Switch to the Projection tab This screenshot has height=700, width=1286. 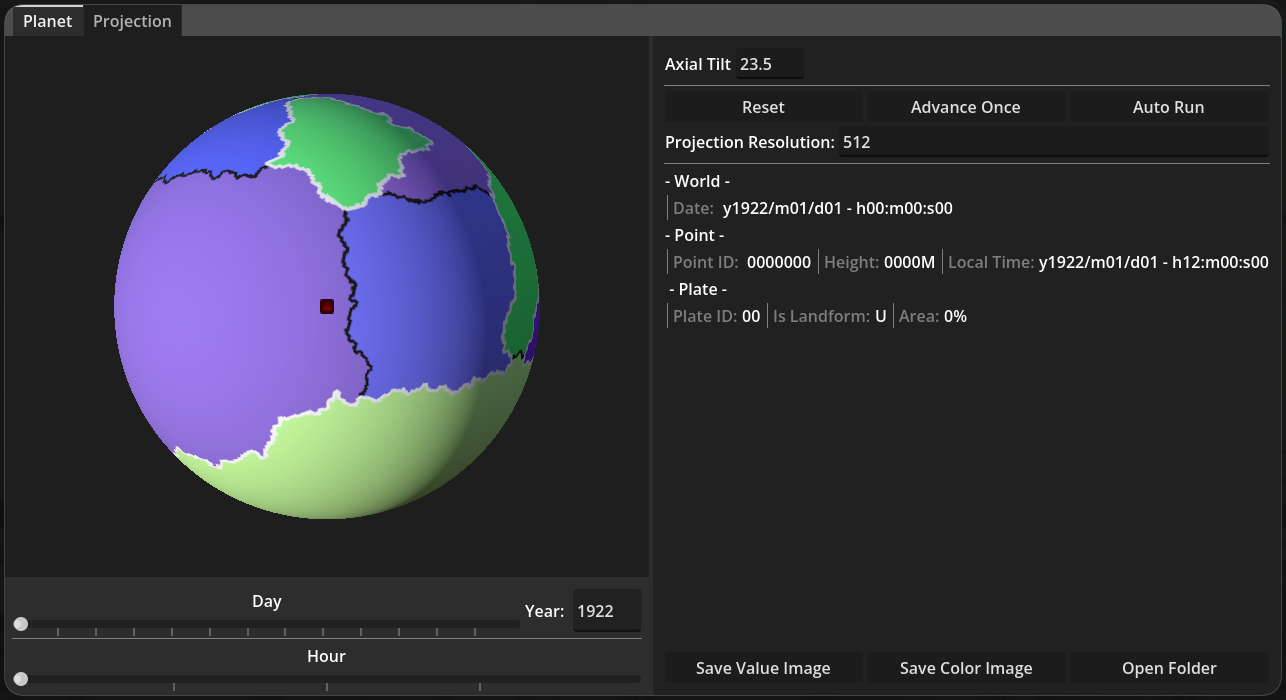132,21
